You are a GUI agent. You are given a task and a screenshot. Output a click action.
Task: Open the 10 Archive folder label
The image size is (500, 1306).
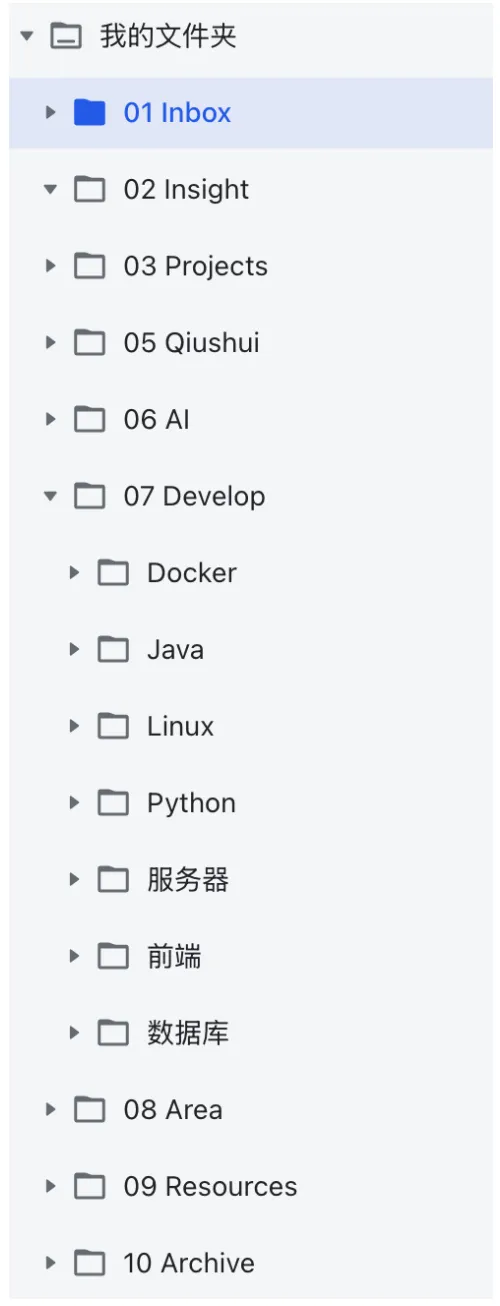coord(189,1263)
